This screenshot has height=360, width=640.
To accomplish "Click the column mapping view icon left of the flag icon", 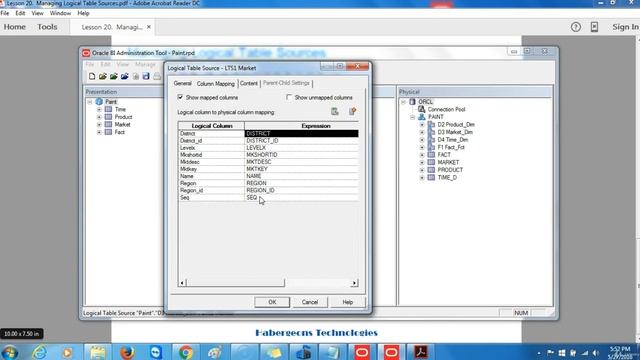I will 335,111.
